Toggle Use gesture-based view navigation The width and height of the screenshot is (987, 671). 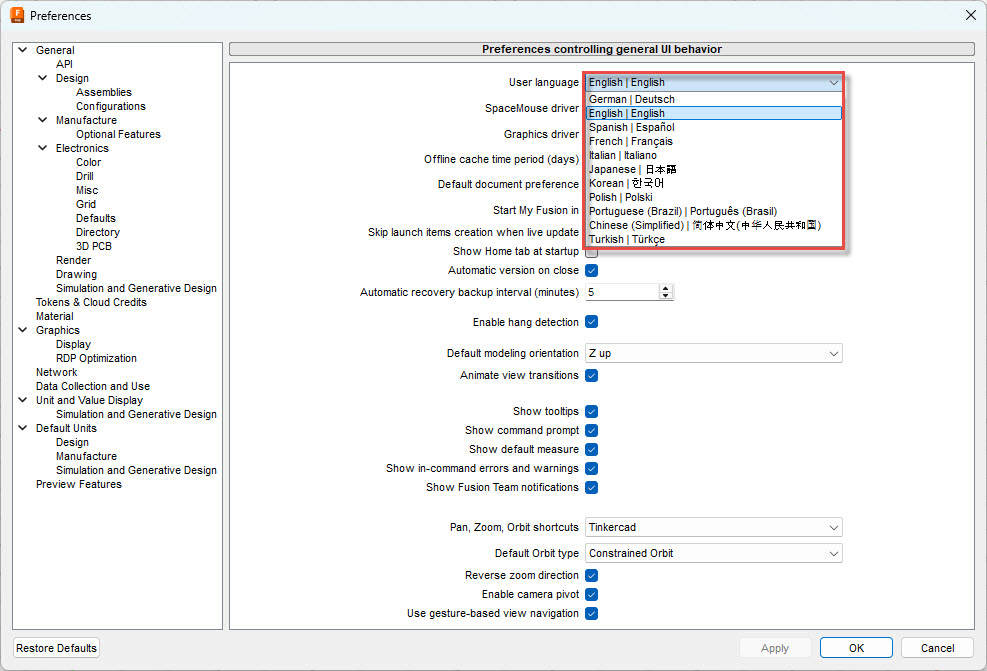click(592, 613)
